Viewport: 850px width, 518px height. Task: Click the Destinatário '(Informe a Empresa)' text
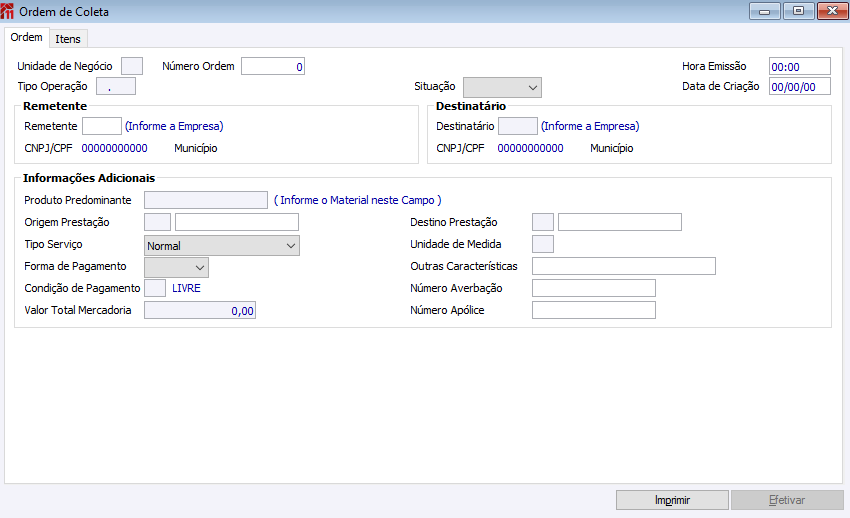pyautogui.click(x=590, y=126)
